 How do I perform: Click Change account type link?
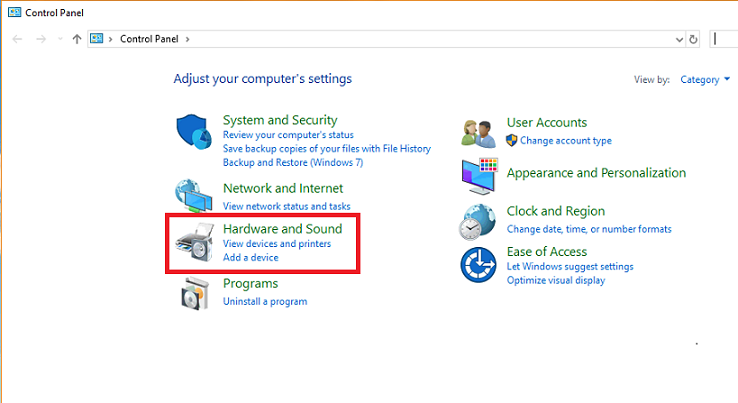[566, 141]
